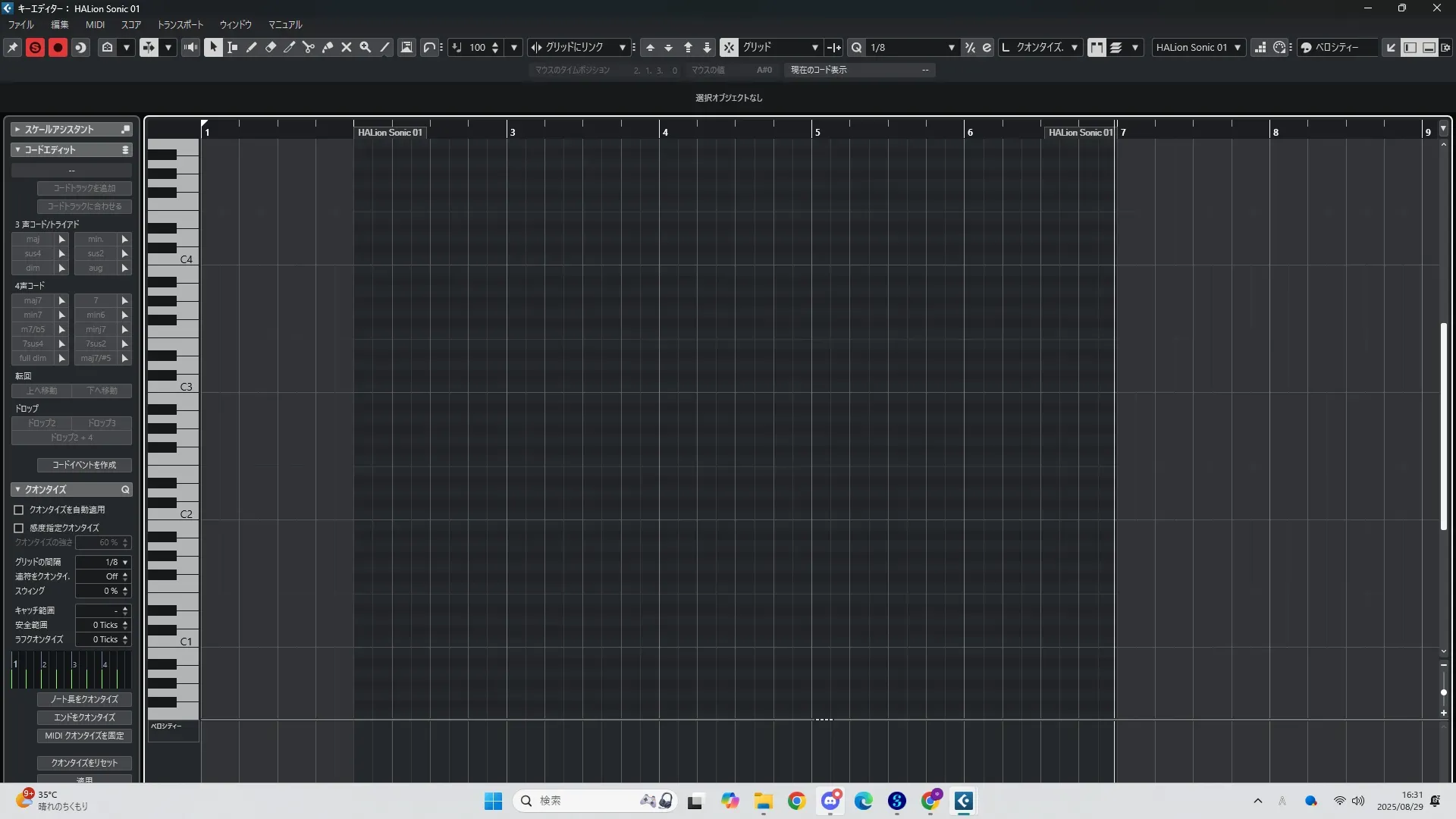This screenshot has width=1456, height=819.
Task: Click the red Record in Editor button
Action: click(x=58, y=47)
